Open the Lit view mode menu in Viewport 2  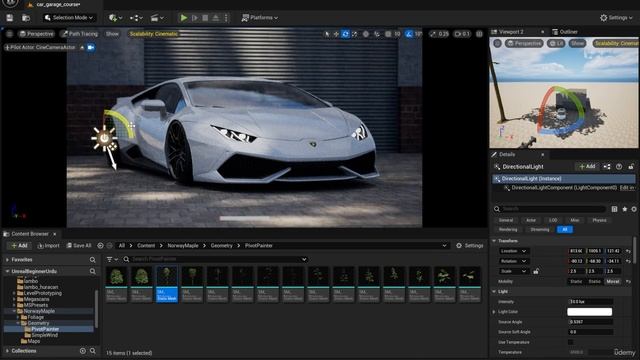(556, 43)
